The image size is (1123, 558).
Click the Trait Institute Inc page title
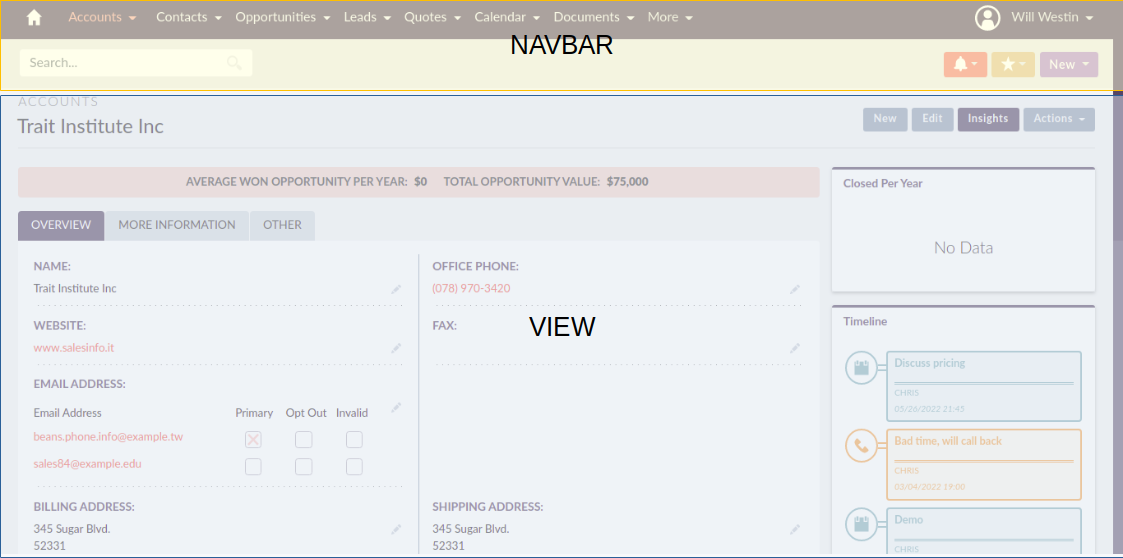(91, 127)
